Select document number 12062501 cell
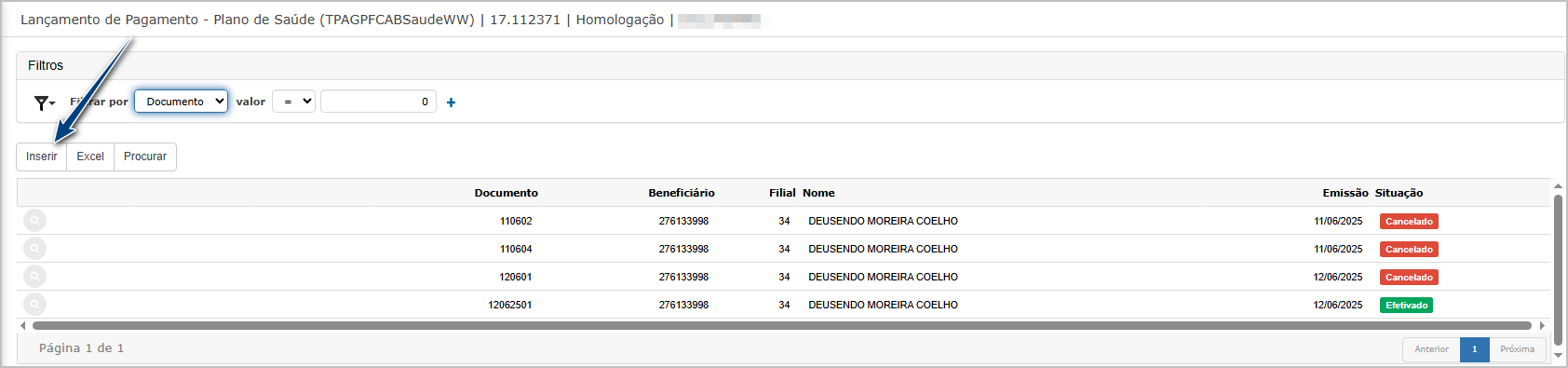Screen dimensions: 1568x368 click(x=510, y=306)
